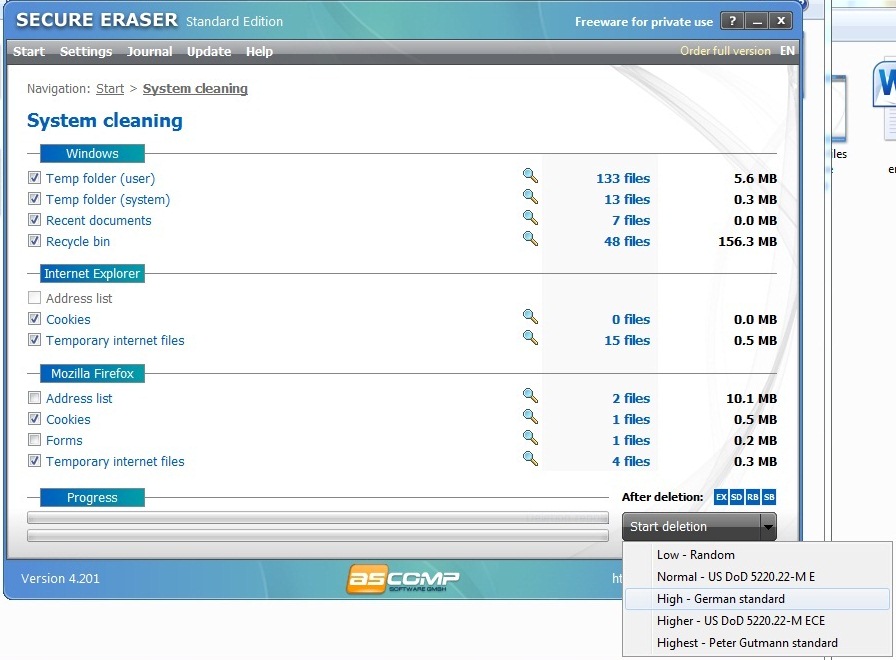Screen dimensions: 896x660
Task: Toggle the Recycle bin checkbox
Action: [x=34, y=241]
